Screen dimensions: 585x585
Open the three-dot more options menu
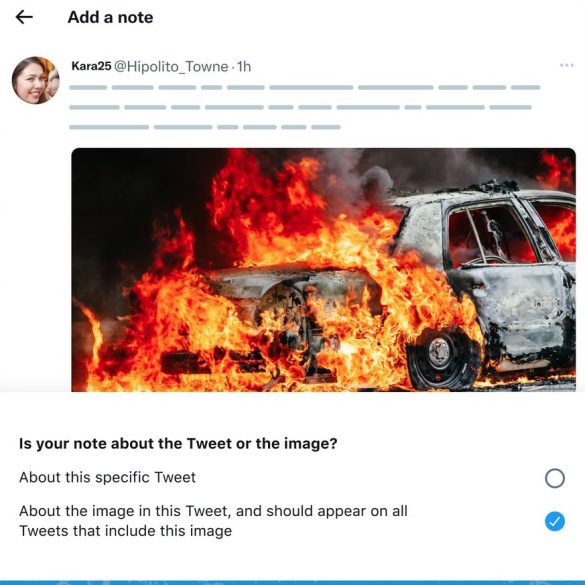(567, 65)
